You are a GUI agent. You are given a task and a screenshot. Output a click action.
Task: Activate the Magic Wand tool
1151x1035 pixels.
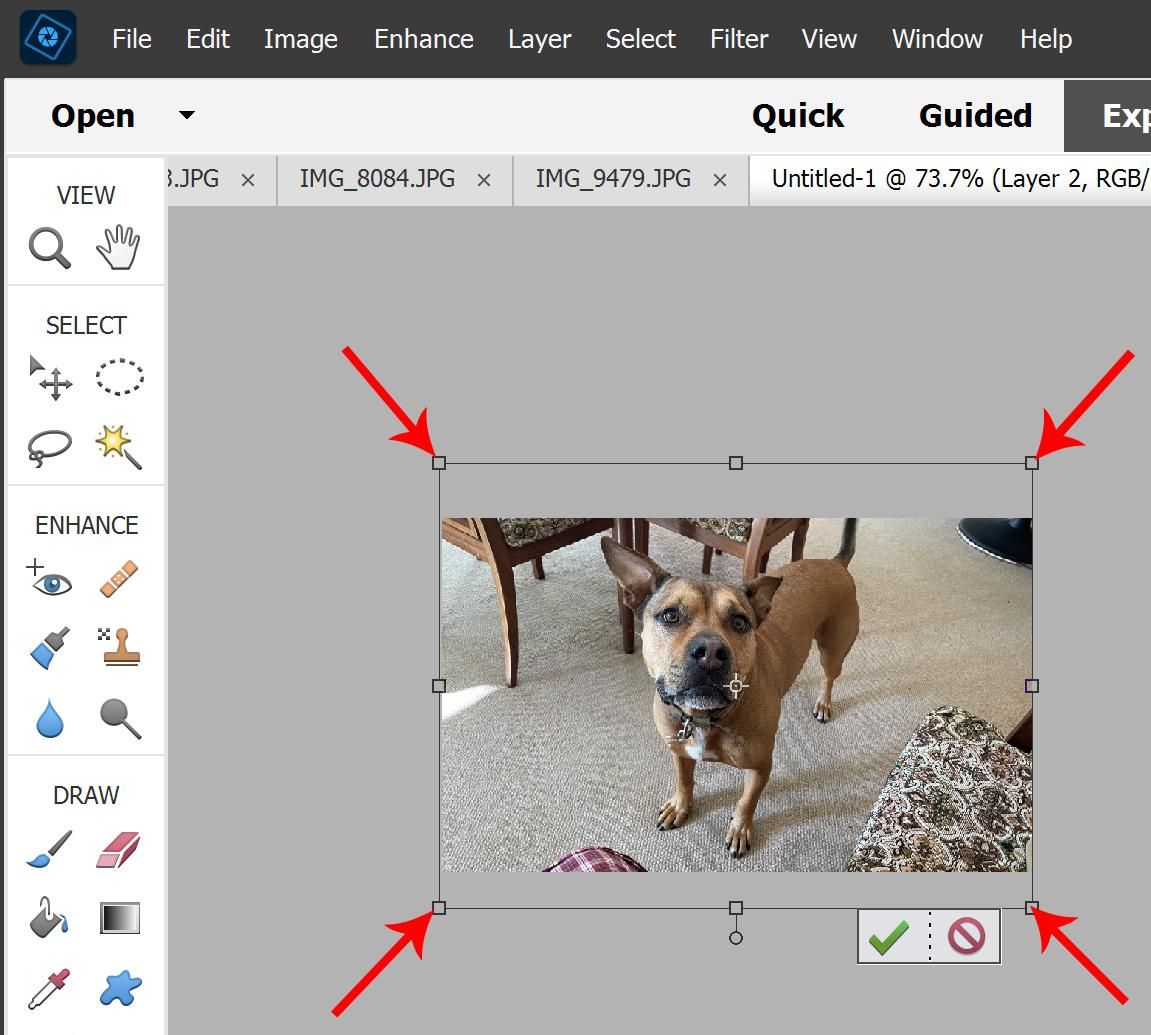[x=118, y=447]
